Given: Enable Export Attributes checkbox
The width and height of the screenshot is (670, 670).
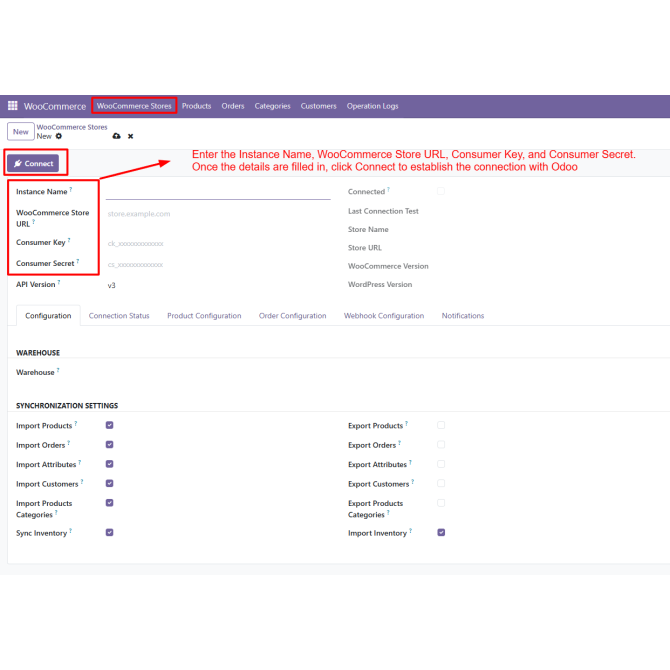Looking at the screenshot, I should tap(441, 464).
